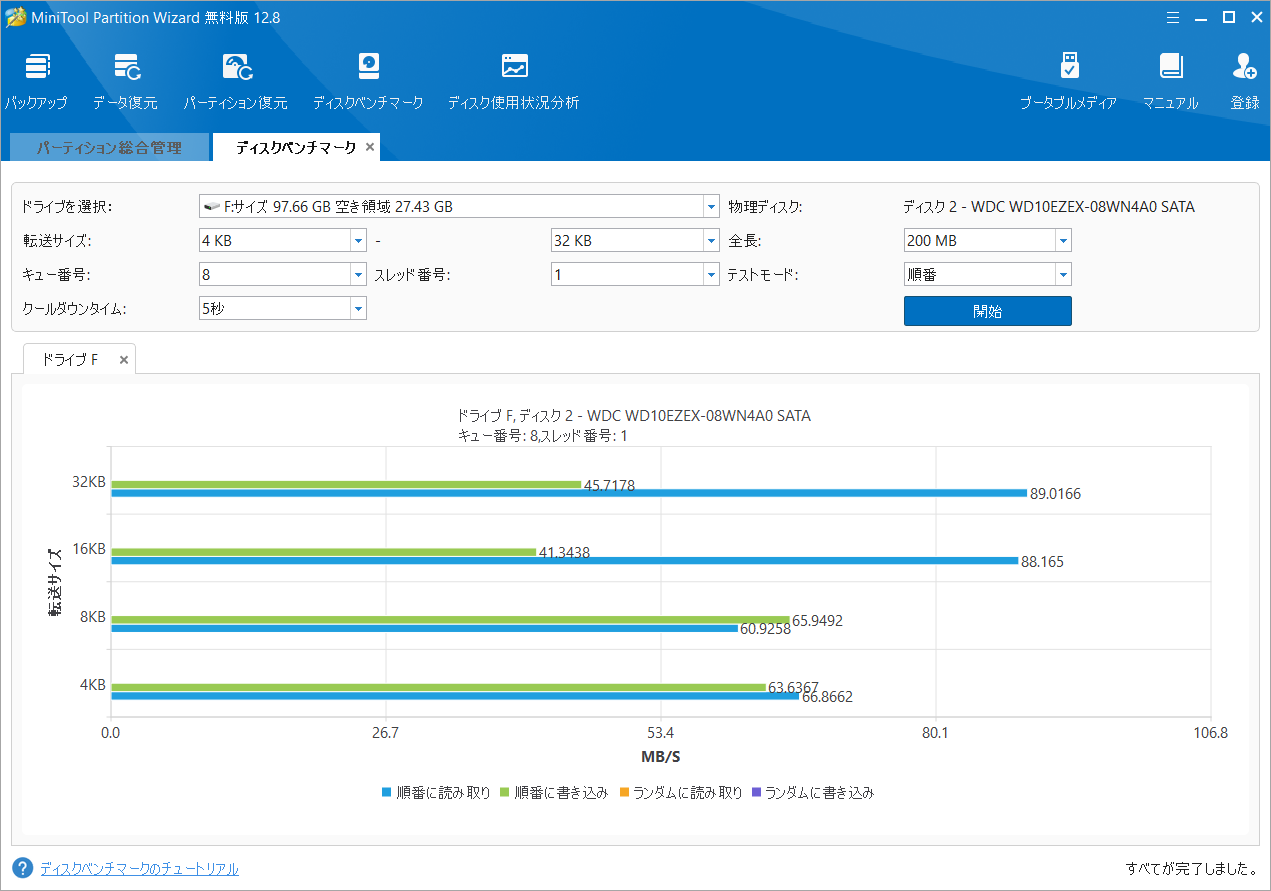Open the キュー番号 dropdown showing 8
1271x891 pixels.
[x=358, y=274]
